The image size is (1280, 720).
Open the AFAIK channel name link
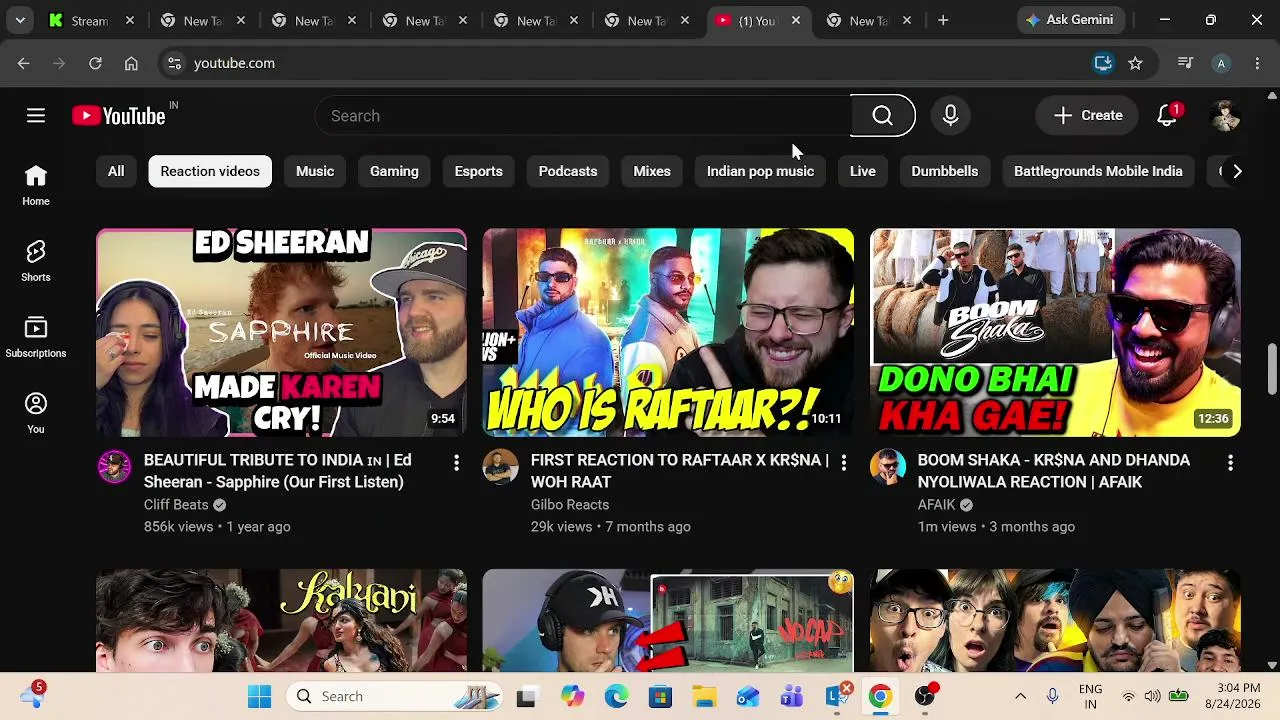(x=937, y=505)
